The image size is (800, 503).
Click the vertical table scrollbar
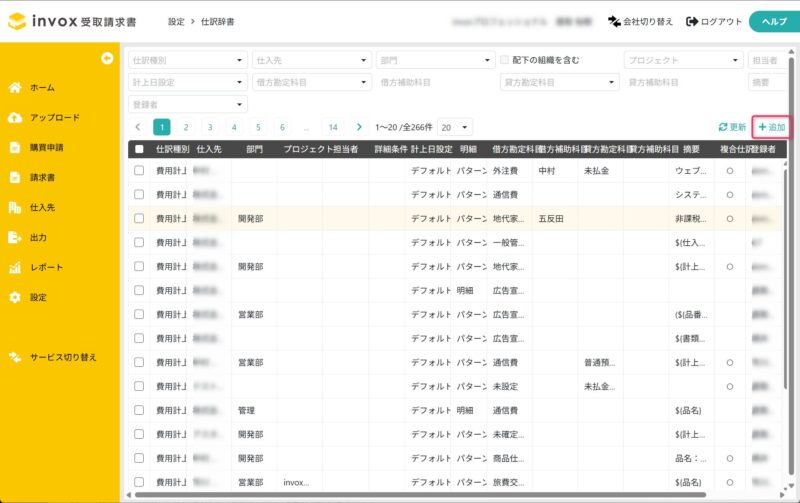(785, 280)
